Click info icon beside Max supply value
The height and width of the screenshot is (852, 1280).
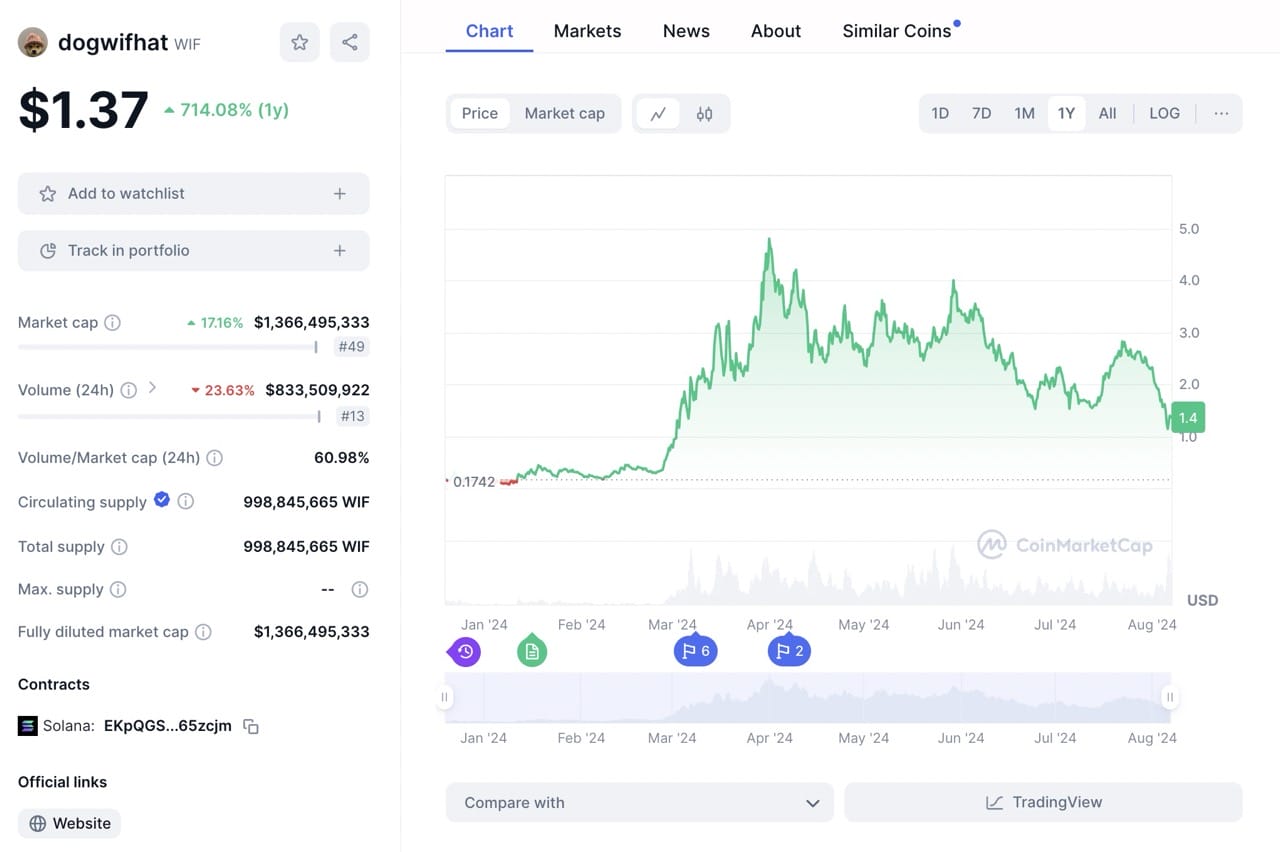point(360,589)
